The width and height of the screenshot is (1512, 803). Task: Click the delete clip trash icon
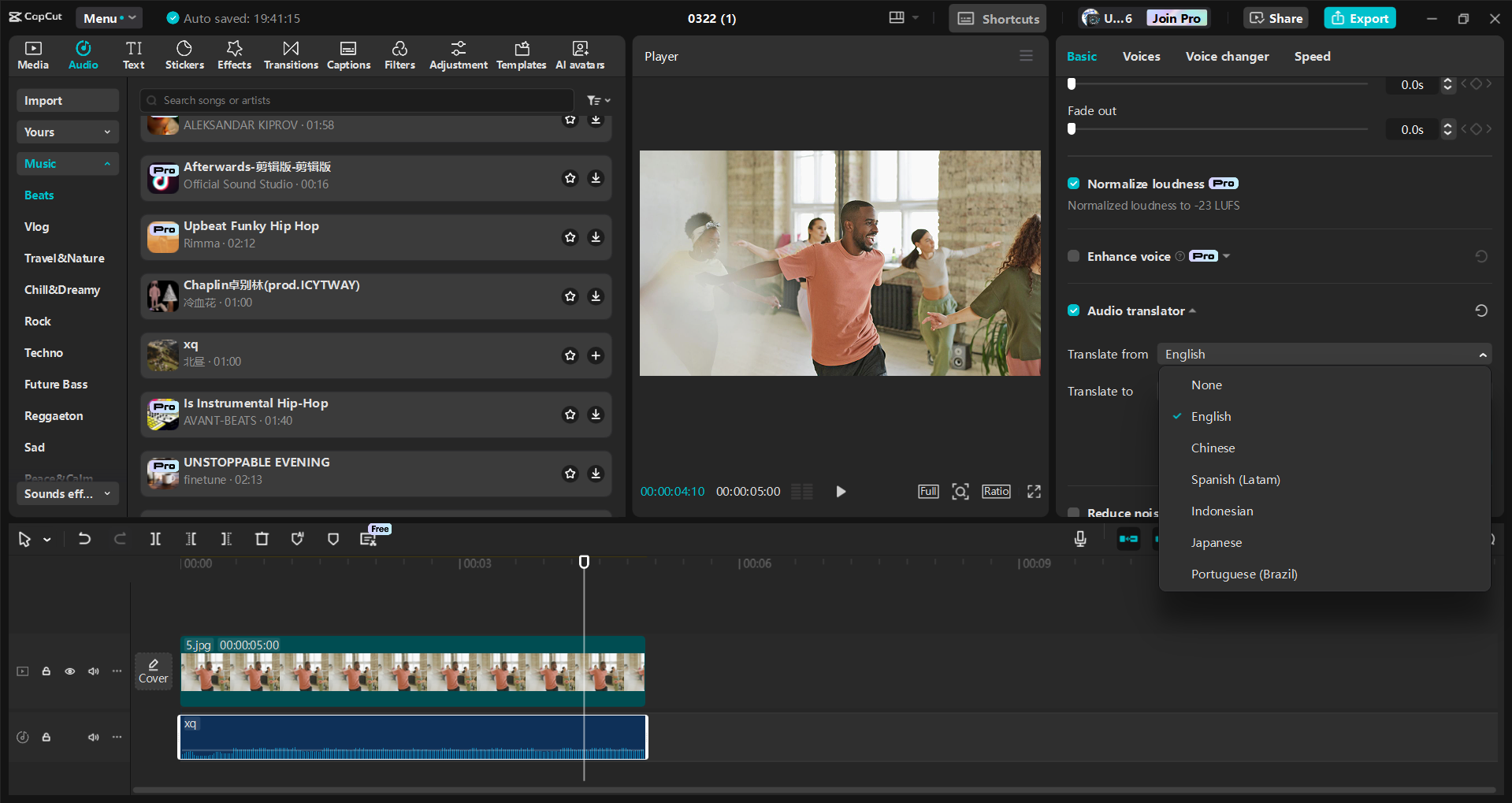(262, 539)
